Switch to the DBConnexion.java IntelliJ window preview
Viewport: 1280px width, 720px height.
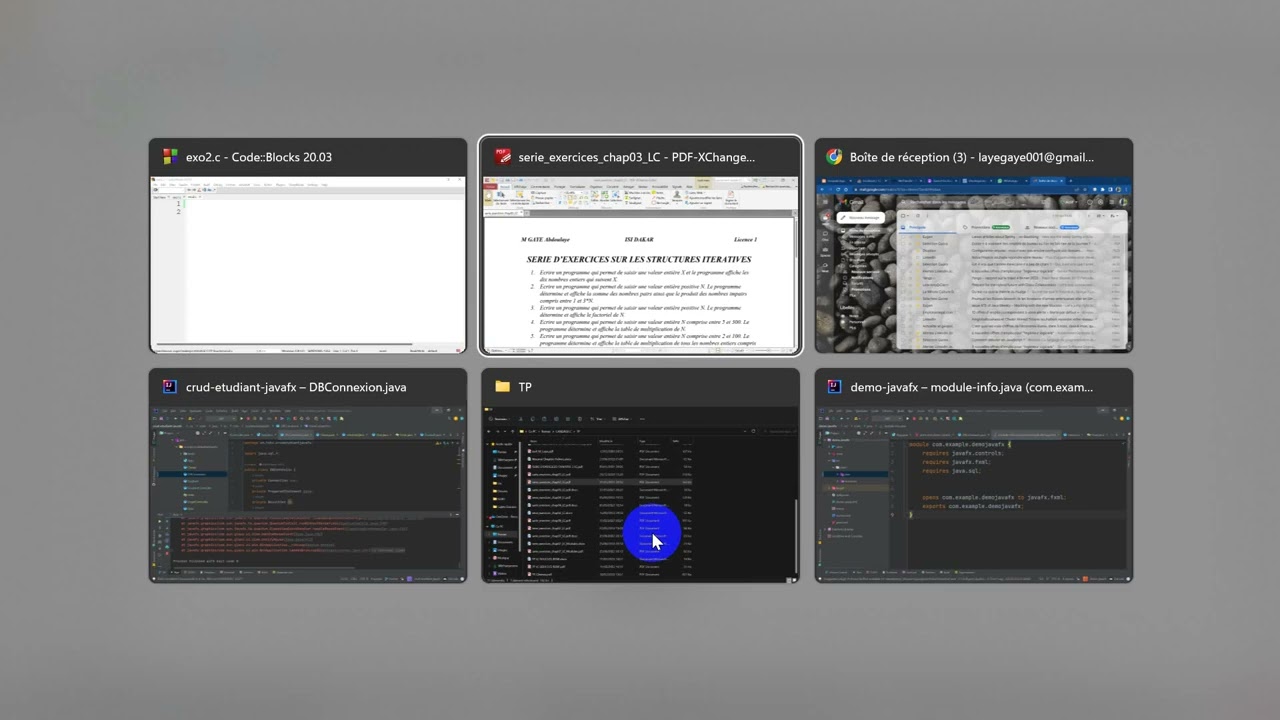pyautogui.click(x=308, y=495)
